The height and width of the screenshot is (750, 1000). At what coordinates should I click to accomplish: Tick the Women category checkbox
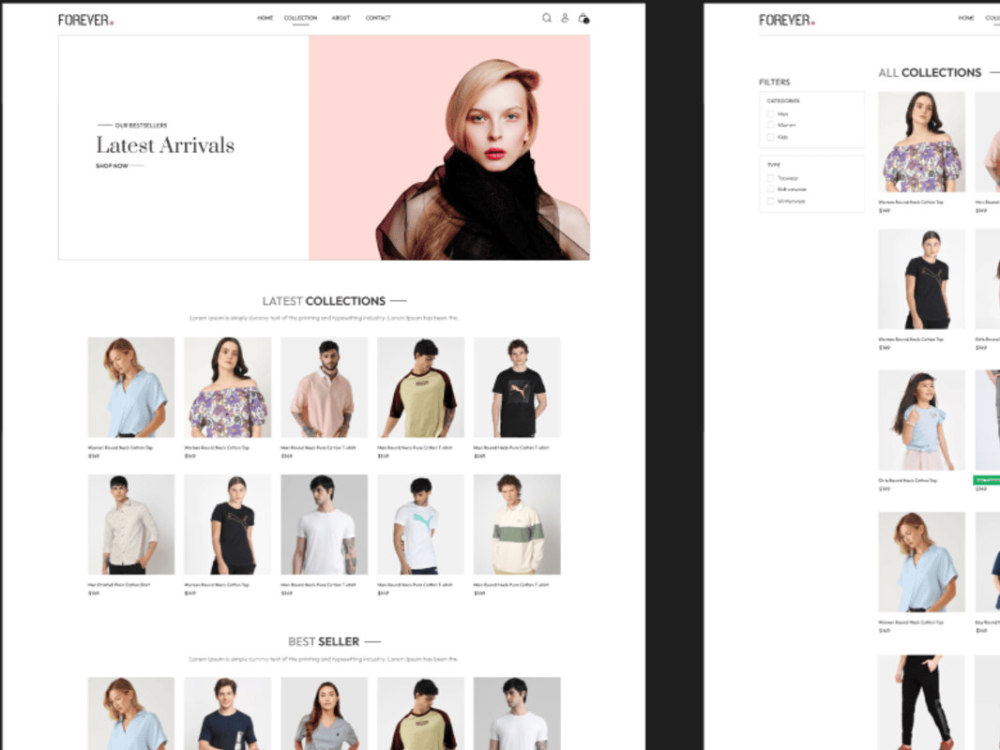point(770,125)
